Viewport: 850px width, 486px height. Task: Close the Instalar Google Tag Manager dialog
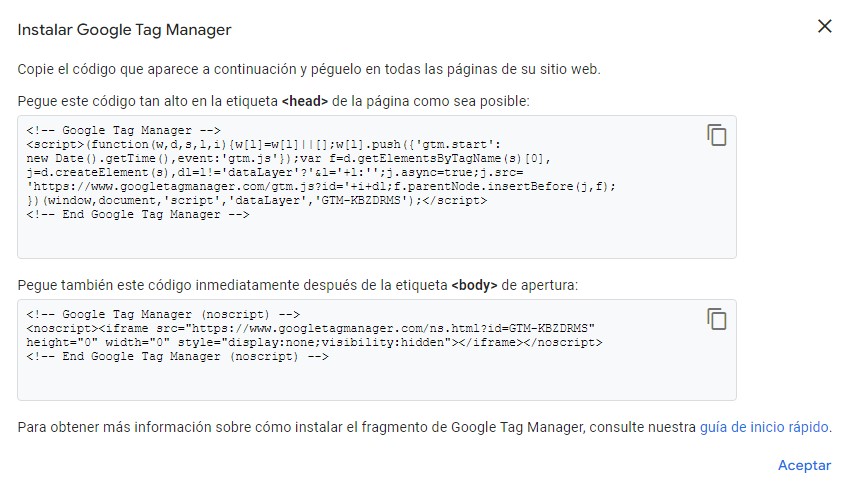[824, 27]
